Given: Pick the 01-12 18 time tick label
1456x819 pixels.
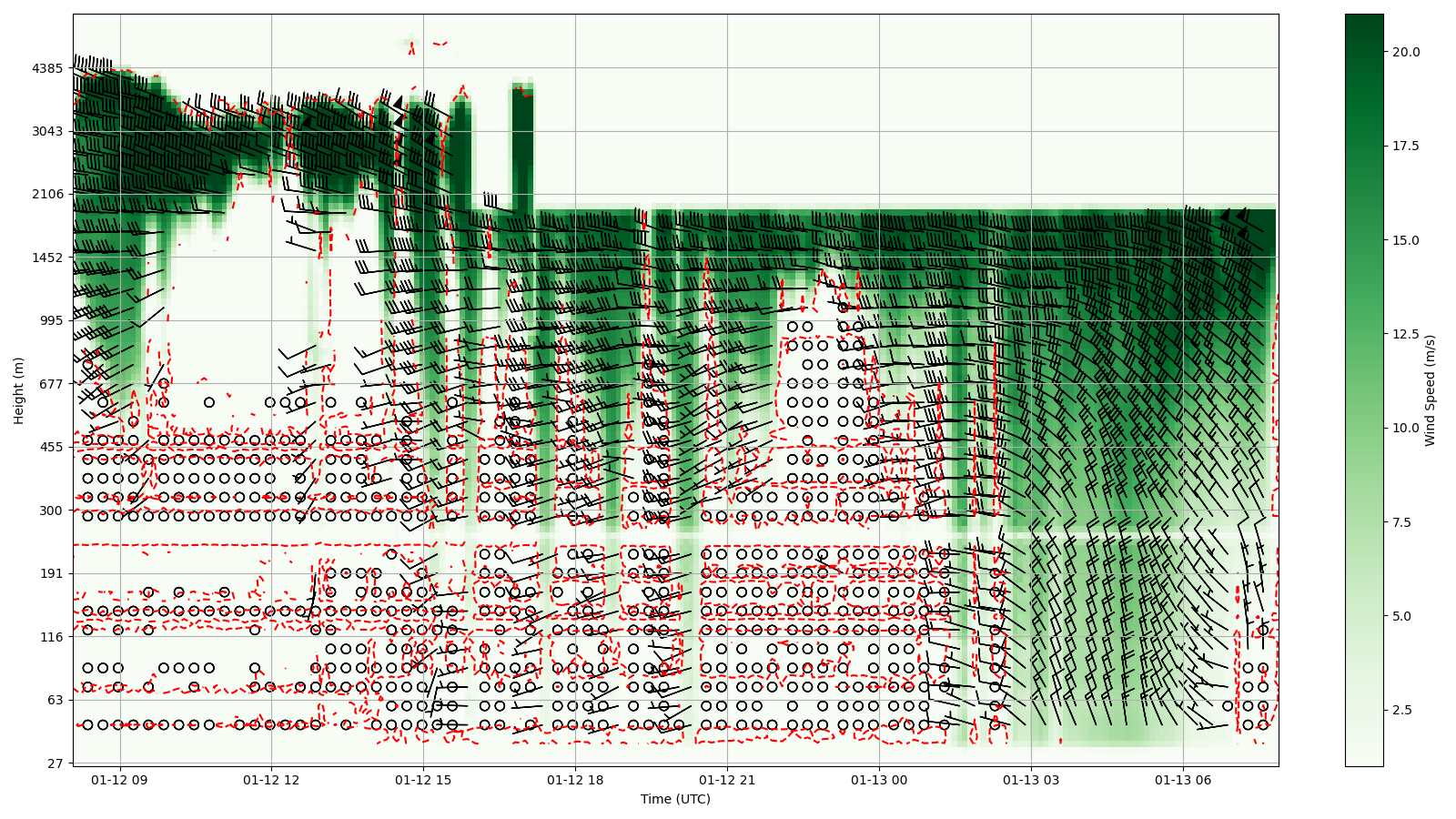Looking at the screenshot, I should [x=575, y=780].
